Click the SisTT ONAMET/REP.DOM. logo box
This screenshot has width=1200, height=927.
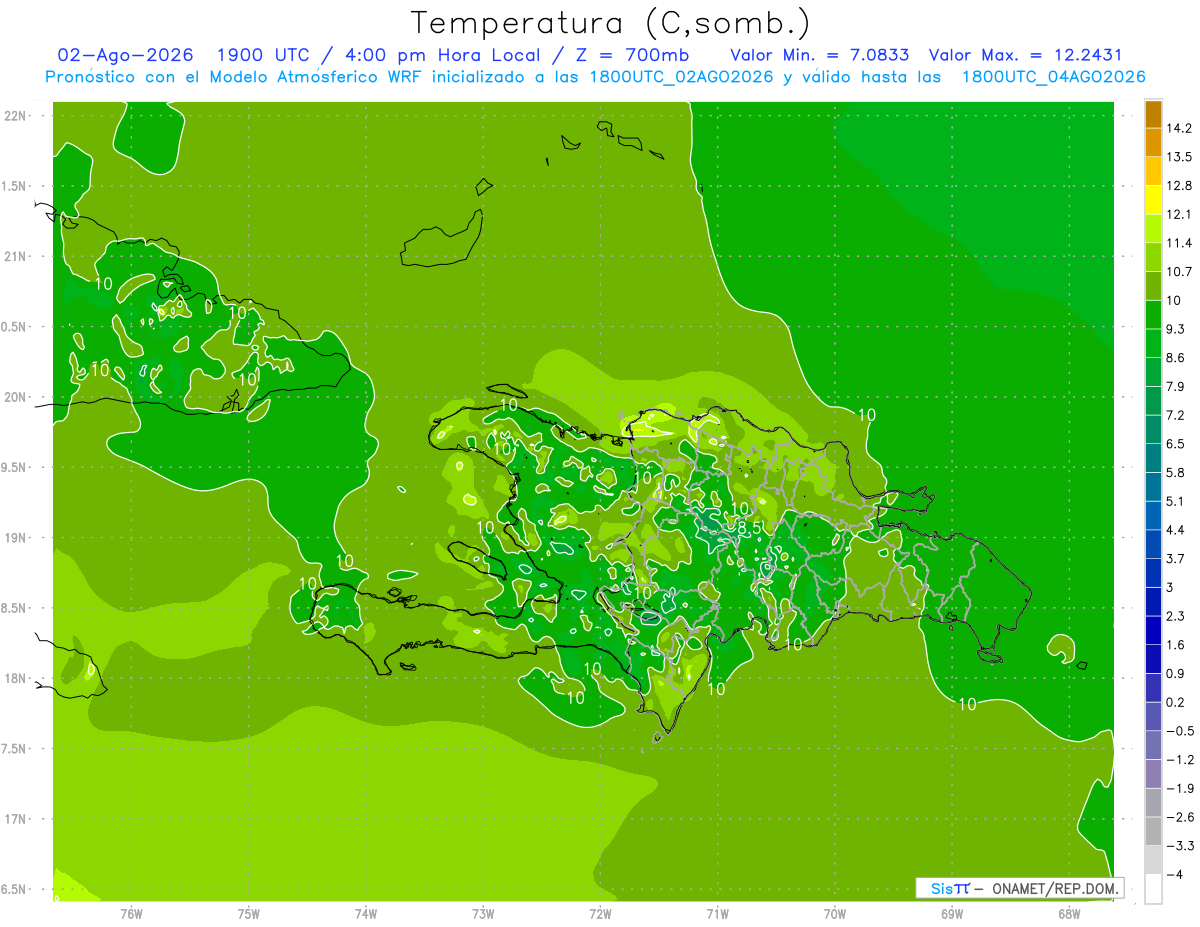point(1020,888)
